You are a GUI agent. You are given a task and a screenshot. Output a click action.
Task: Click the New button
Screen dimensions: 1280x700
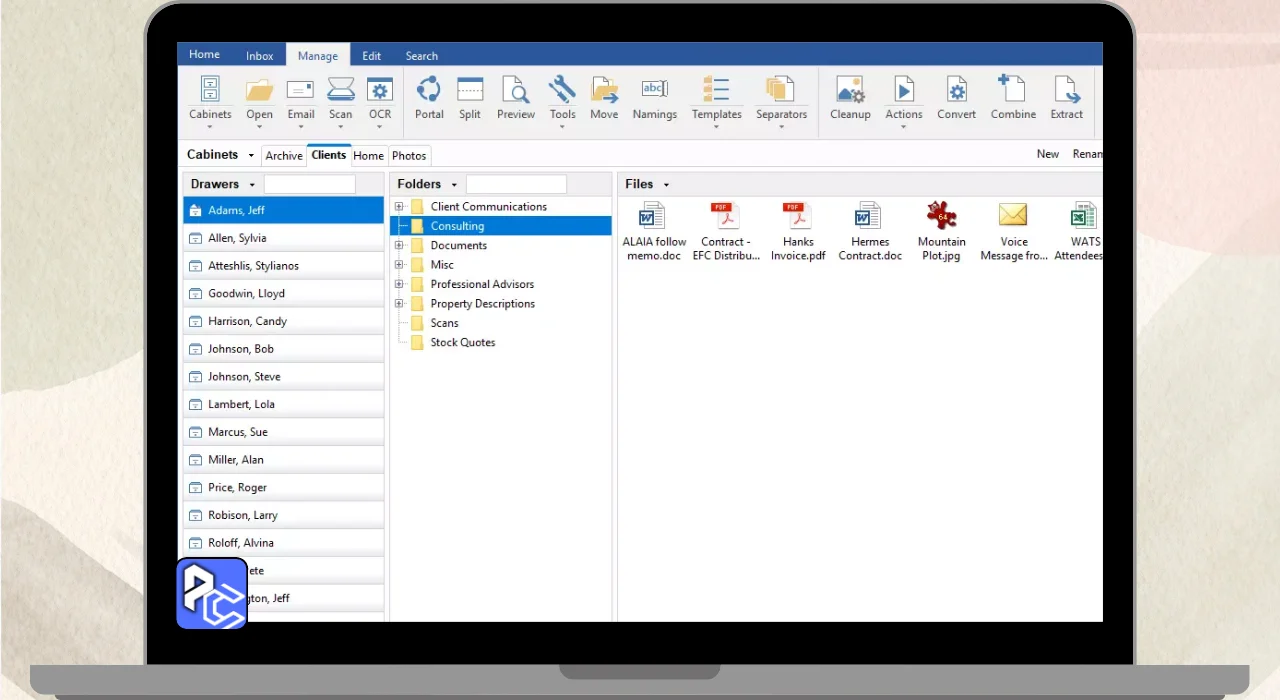[1047, 154]
